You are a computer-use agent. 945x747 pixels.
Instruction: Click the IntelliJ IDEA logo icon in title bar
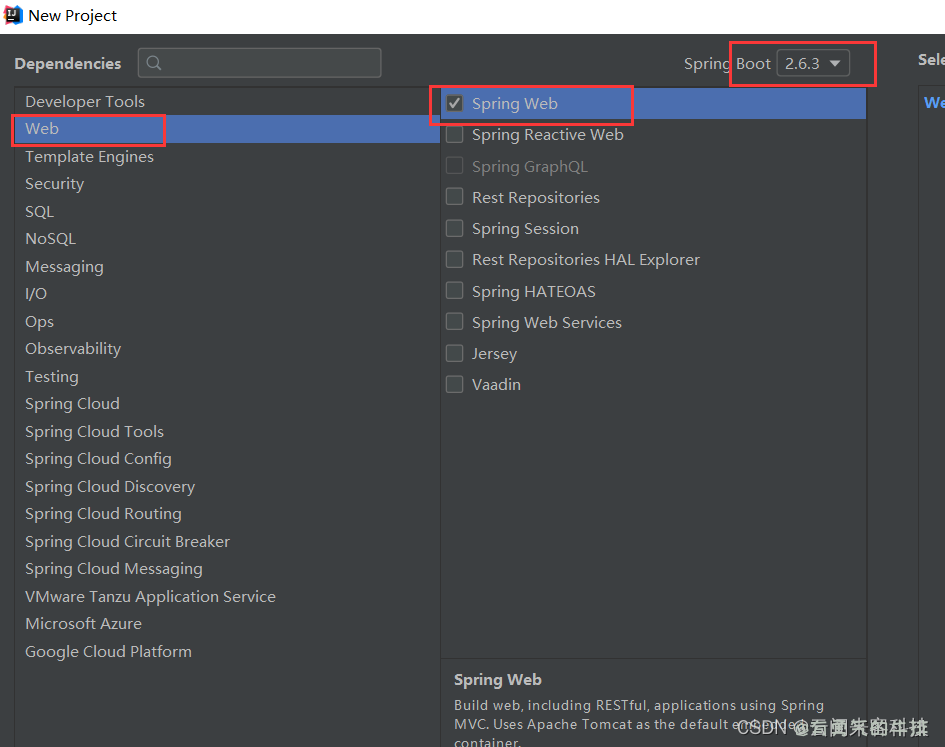(14, 15)
